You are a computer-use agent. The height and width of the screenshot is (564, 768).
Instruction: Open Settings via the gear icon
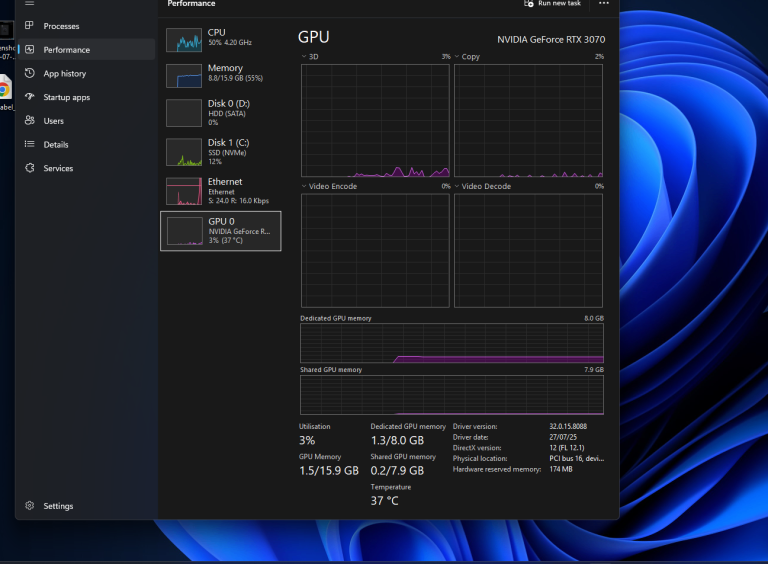click(30, 506)
